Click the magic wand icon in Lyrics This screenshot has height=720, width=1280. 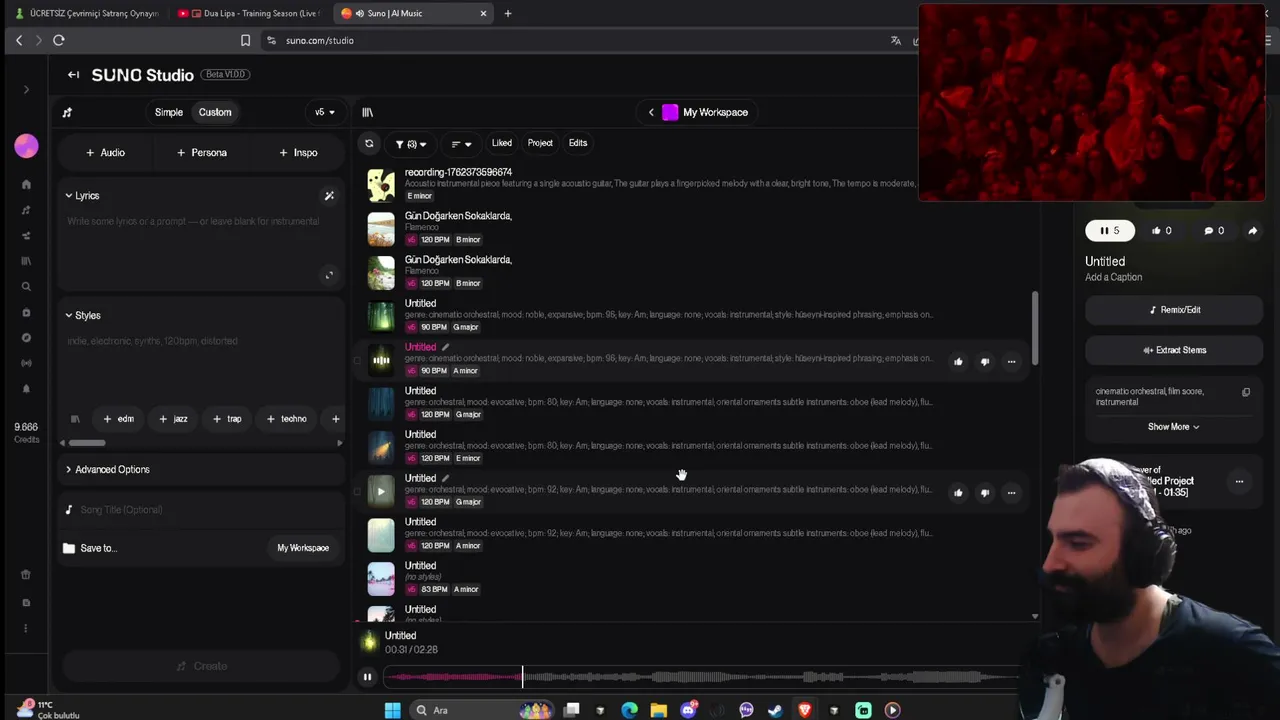[329, 196]
